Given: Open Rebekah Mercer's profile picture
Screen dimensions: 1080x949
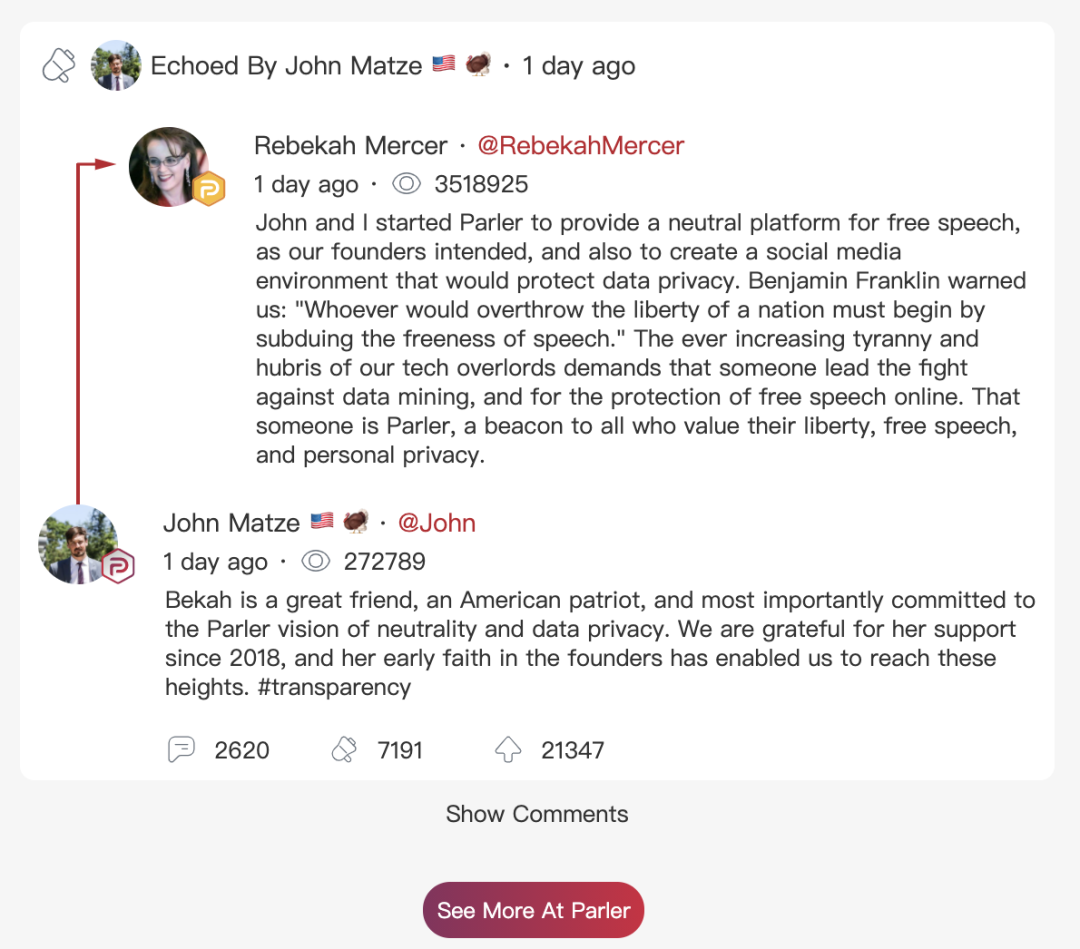Looking at the screenshot, I should pos(168,167).
